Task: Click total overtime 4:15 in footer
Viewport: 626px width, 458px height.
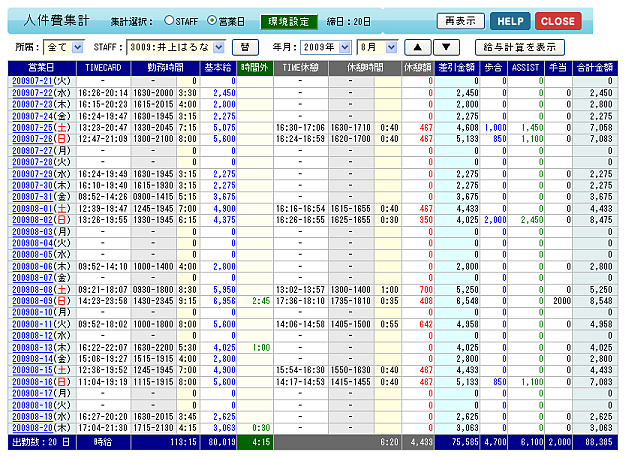Action: (x=261, y=442)
